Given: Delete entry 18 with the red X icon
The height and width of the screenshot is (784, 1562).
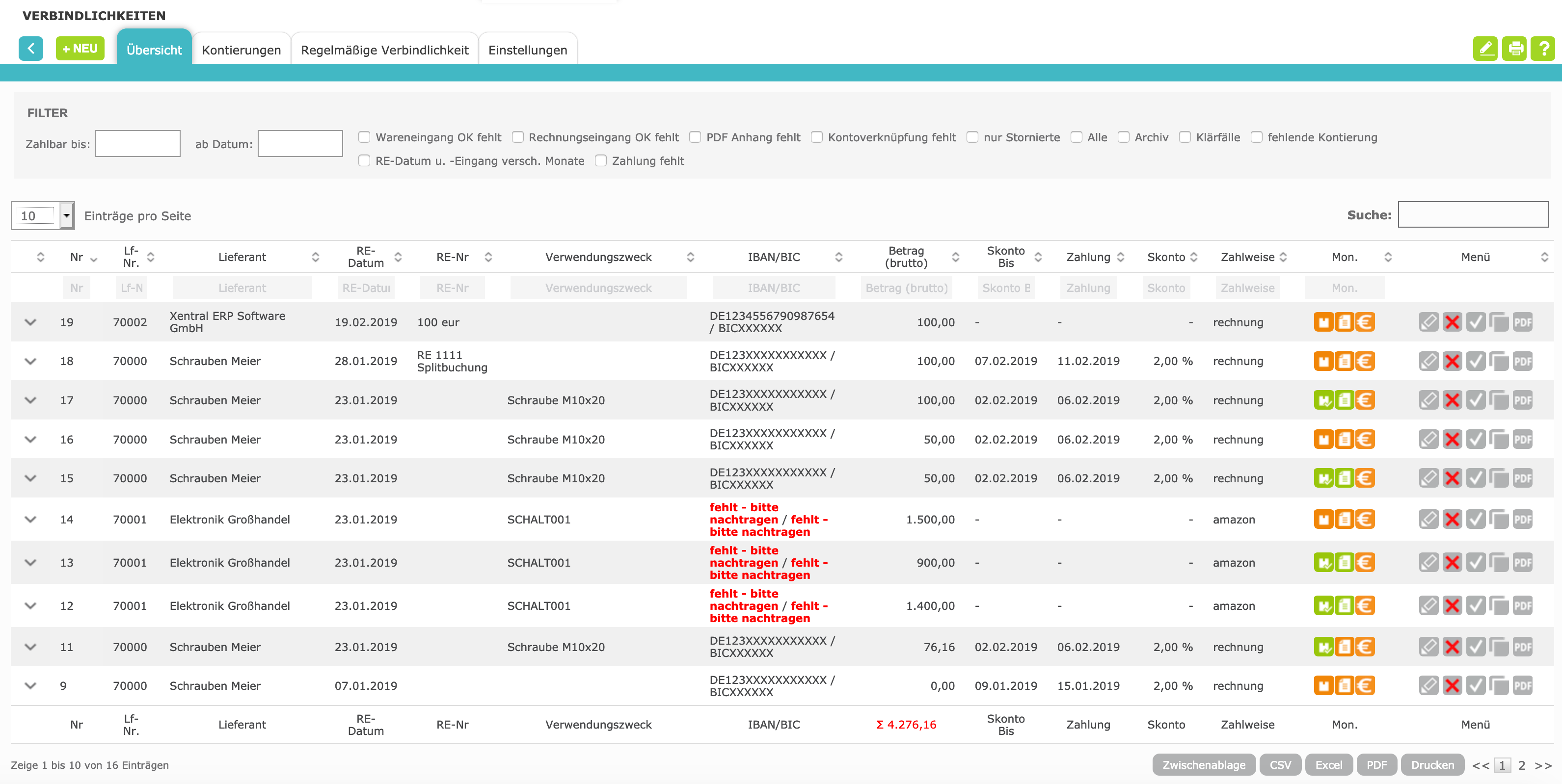Looking at the screenshot, I should (1452, 361).
